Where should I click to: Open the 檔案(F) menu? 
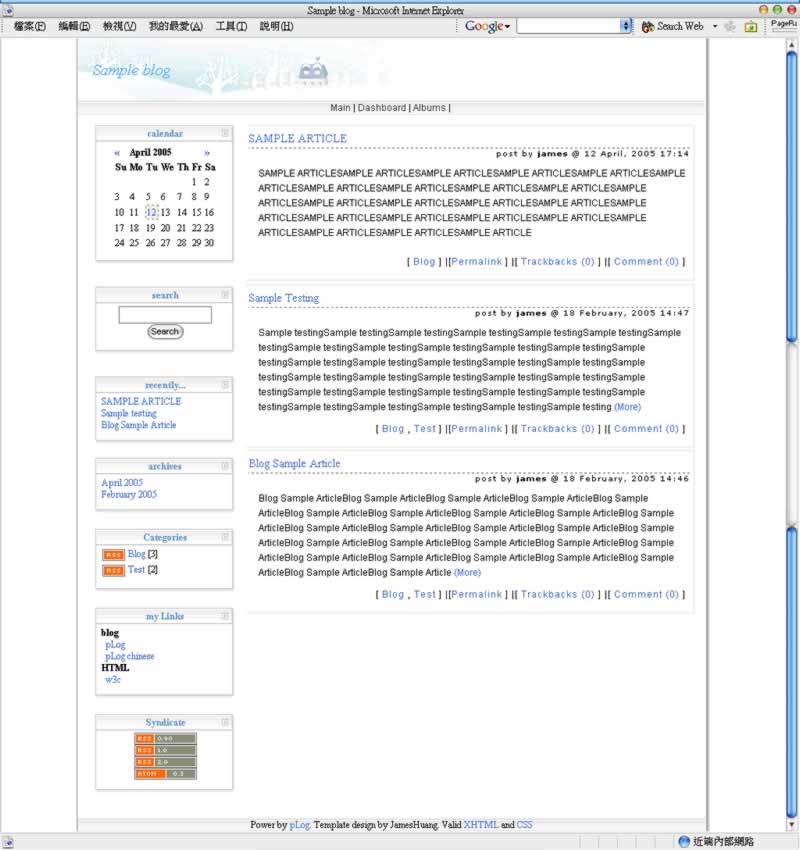[30, 26]
